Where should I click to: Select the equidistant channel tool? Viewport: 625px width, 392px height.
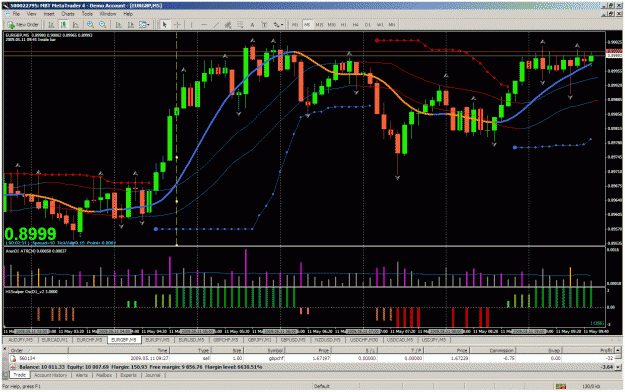click(x=228, y=25)
